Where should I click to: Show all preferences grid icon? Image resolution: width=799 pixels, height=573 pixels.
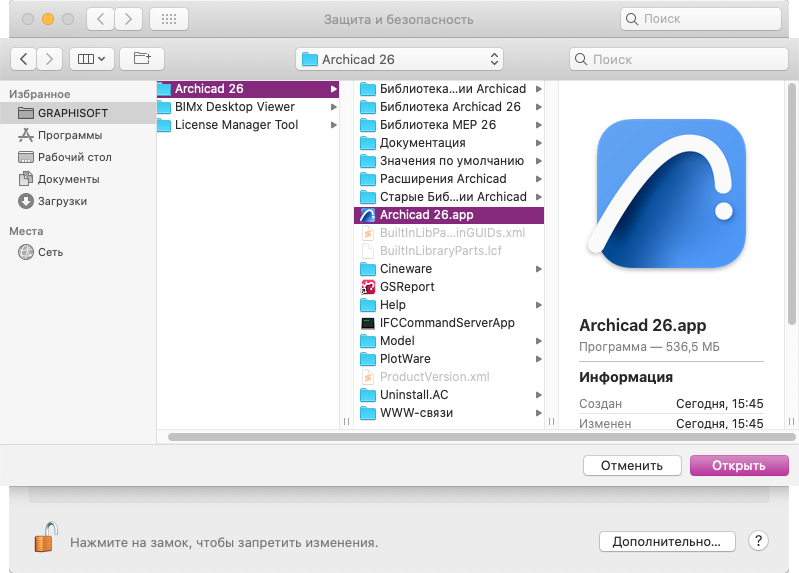169,19
